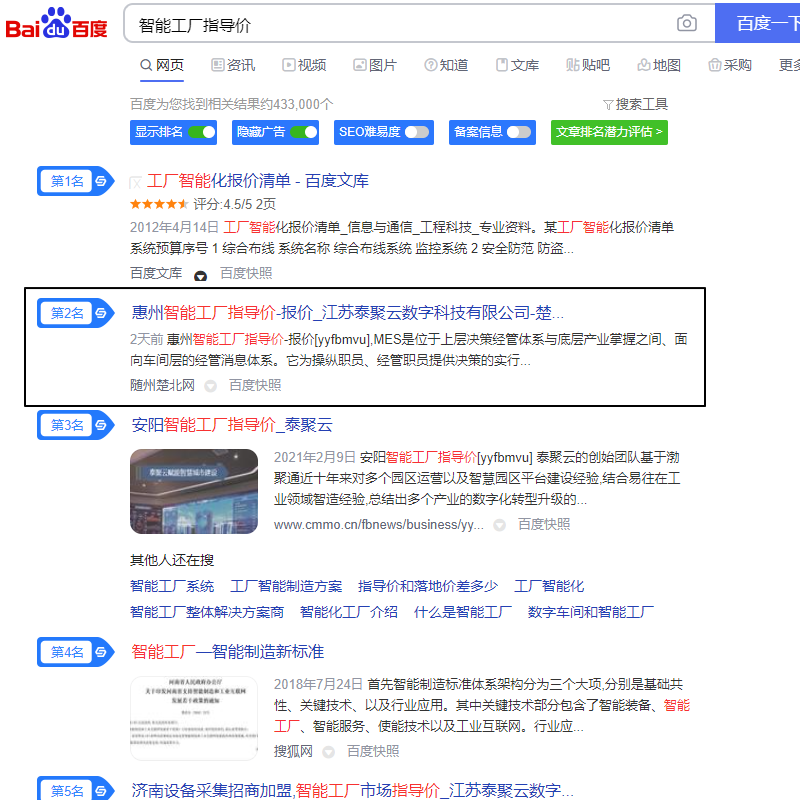Screen dimensions: 800x800
Task: Open 济南设备采集招商加盟 result title
Action: click(352, 790)
